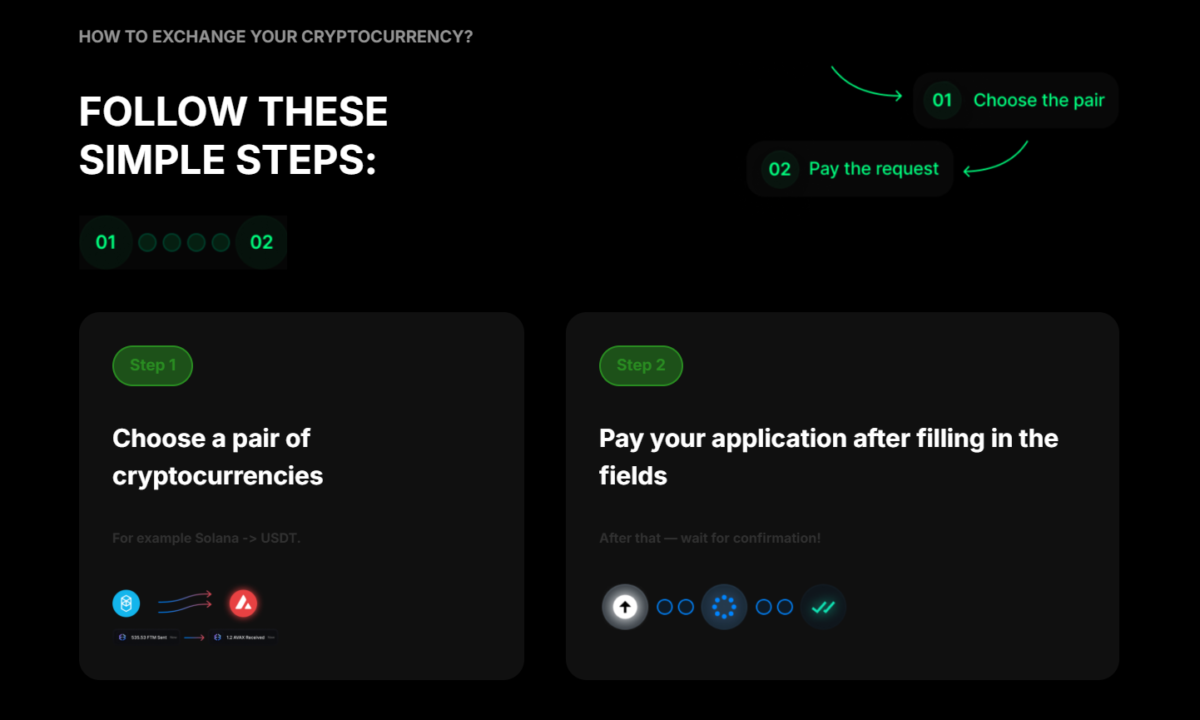Click first blue ring after upload icon
The height and width of the screenshot is (720, 1200).
pos(665,607)
